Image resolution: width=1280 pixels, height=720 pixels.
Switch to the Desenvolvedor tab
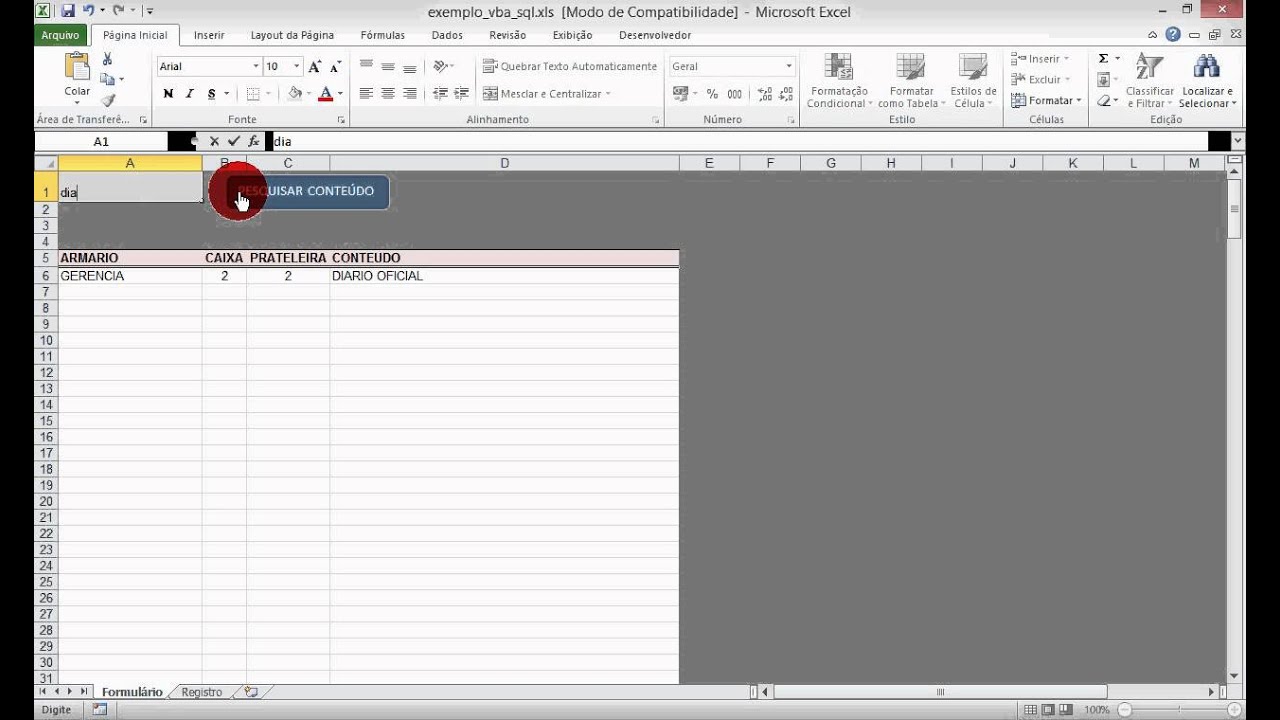coord(655,35)
